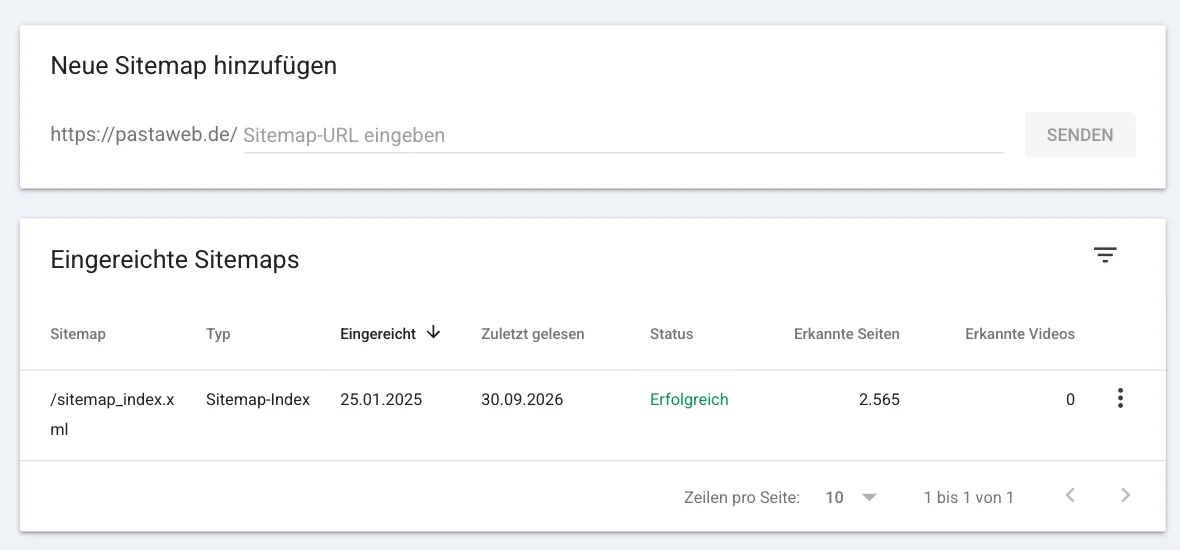This screenshot has height=550, width=1180.
Task: Click the 0 recognized videos value
Action: tap(1070, 400)
